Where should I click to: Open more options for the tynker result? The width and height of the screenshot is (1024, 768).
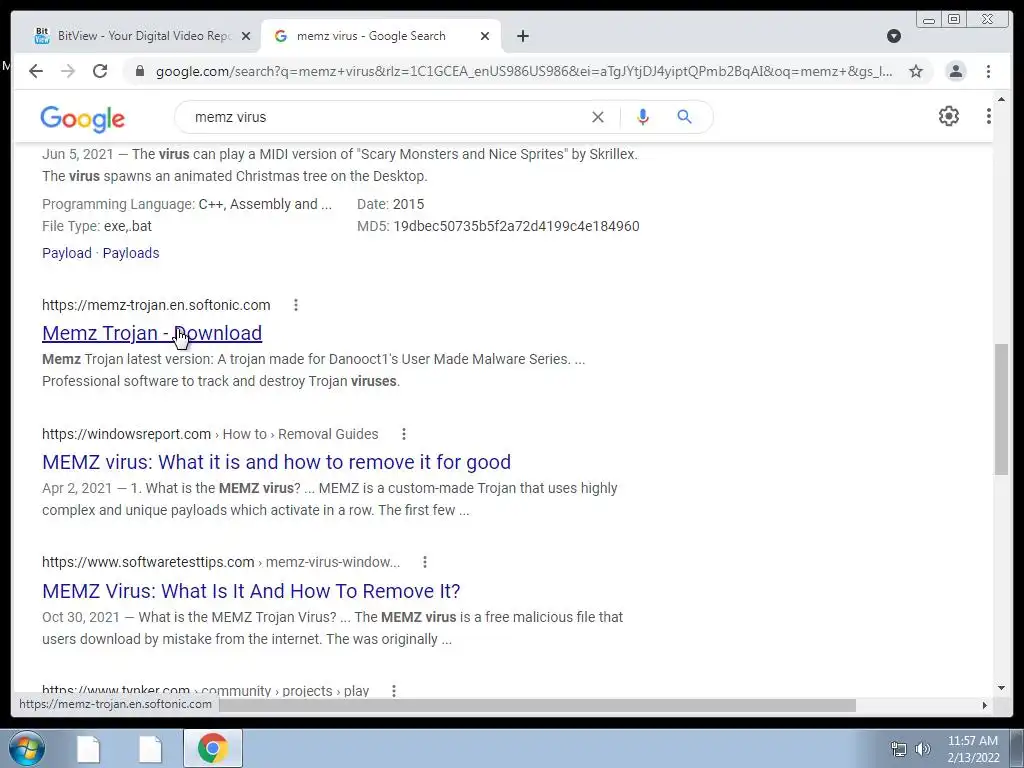394,690
